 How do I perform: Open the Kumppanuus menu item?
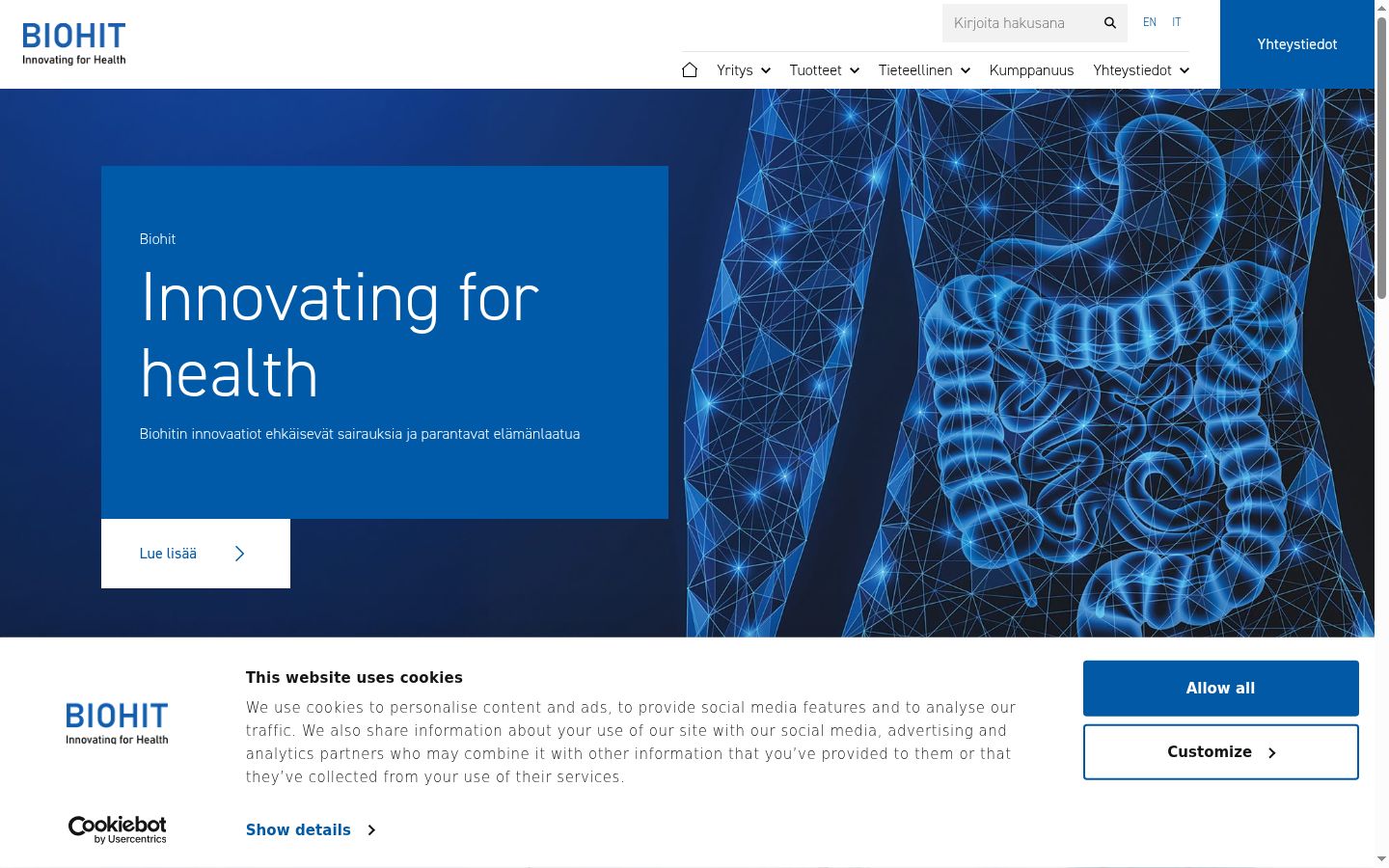click(x=1031, y=70)
